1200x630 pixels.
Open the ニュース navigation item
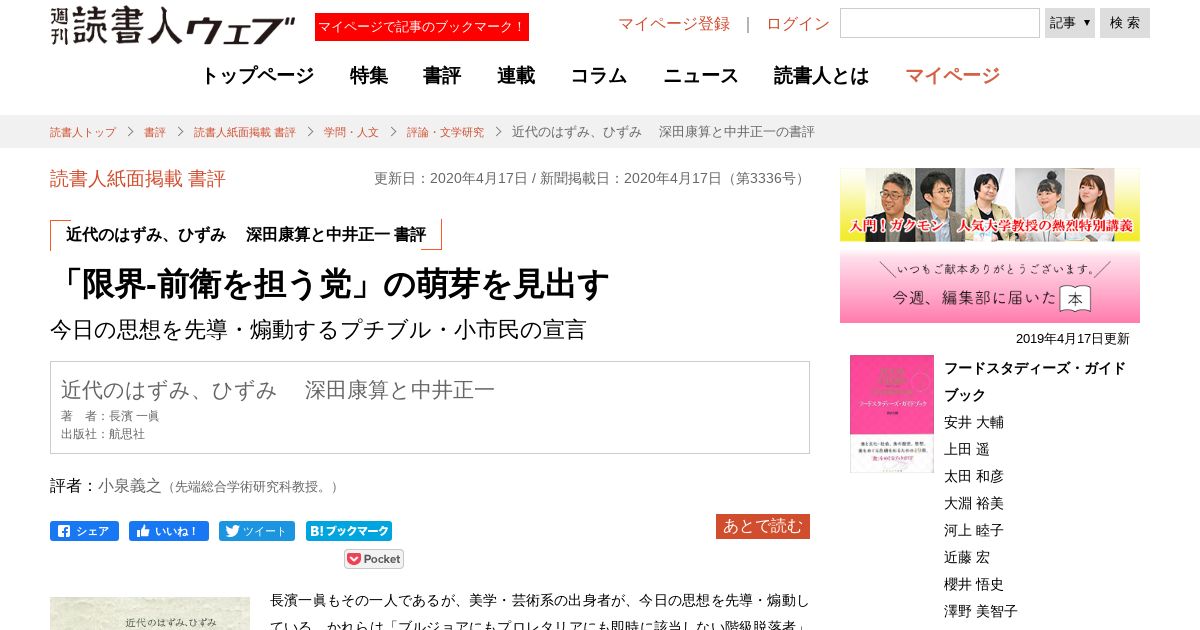[x=701, y=76]
